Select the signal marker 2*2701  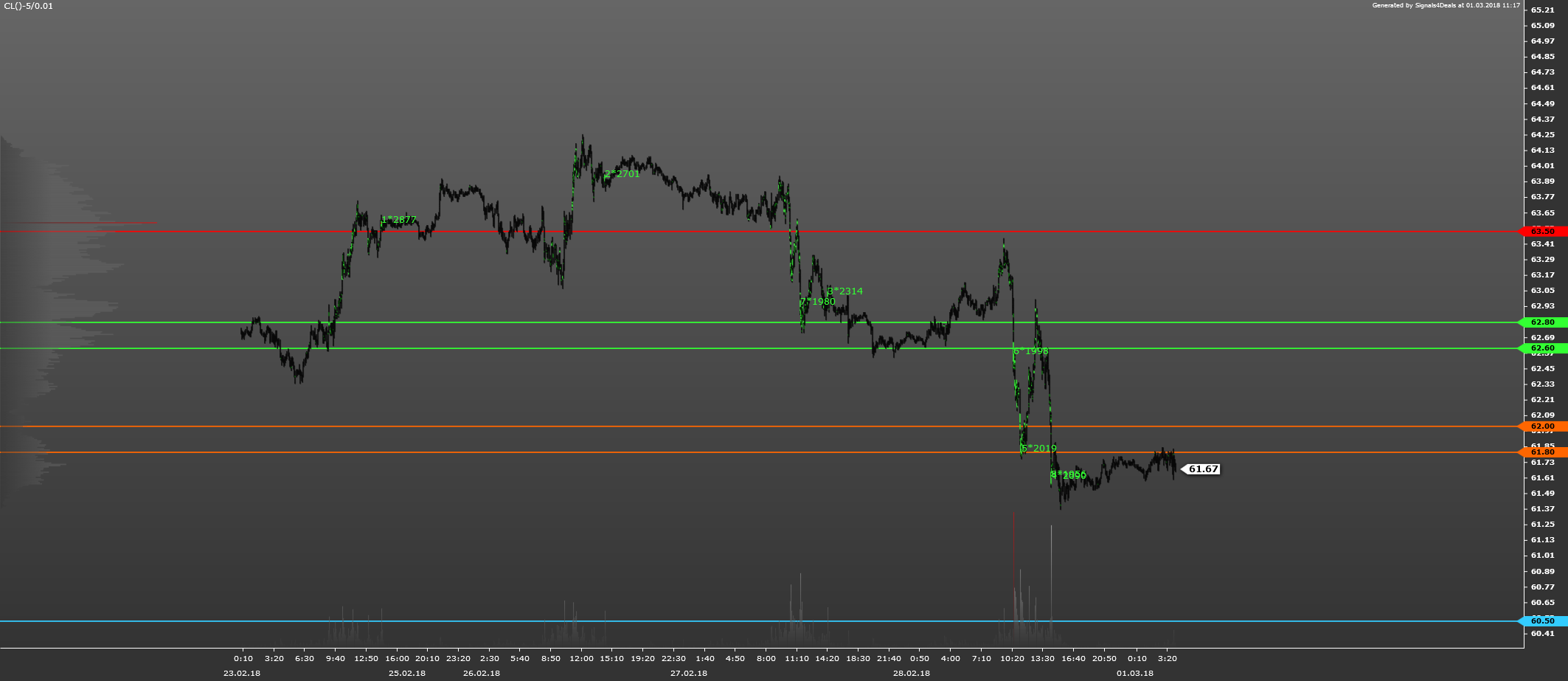(622, 174)
